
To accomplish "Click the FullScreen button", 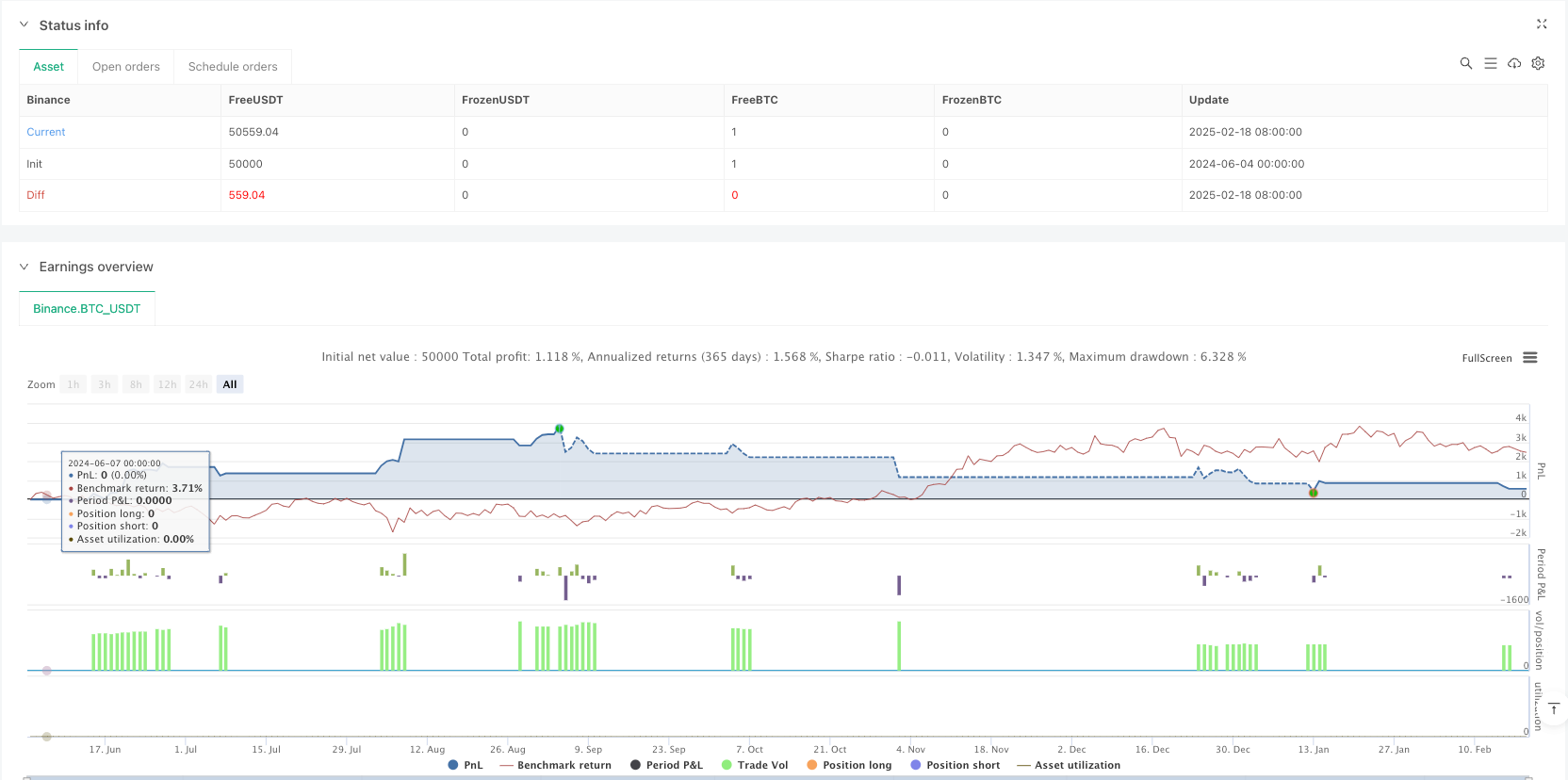I will pyautogui.click(x=1486, y=358).
